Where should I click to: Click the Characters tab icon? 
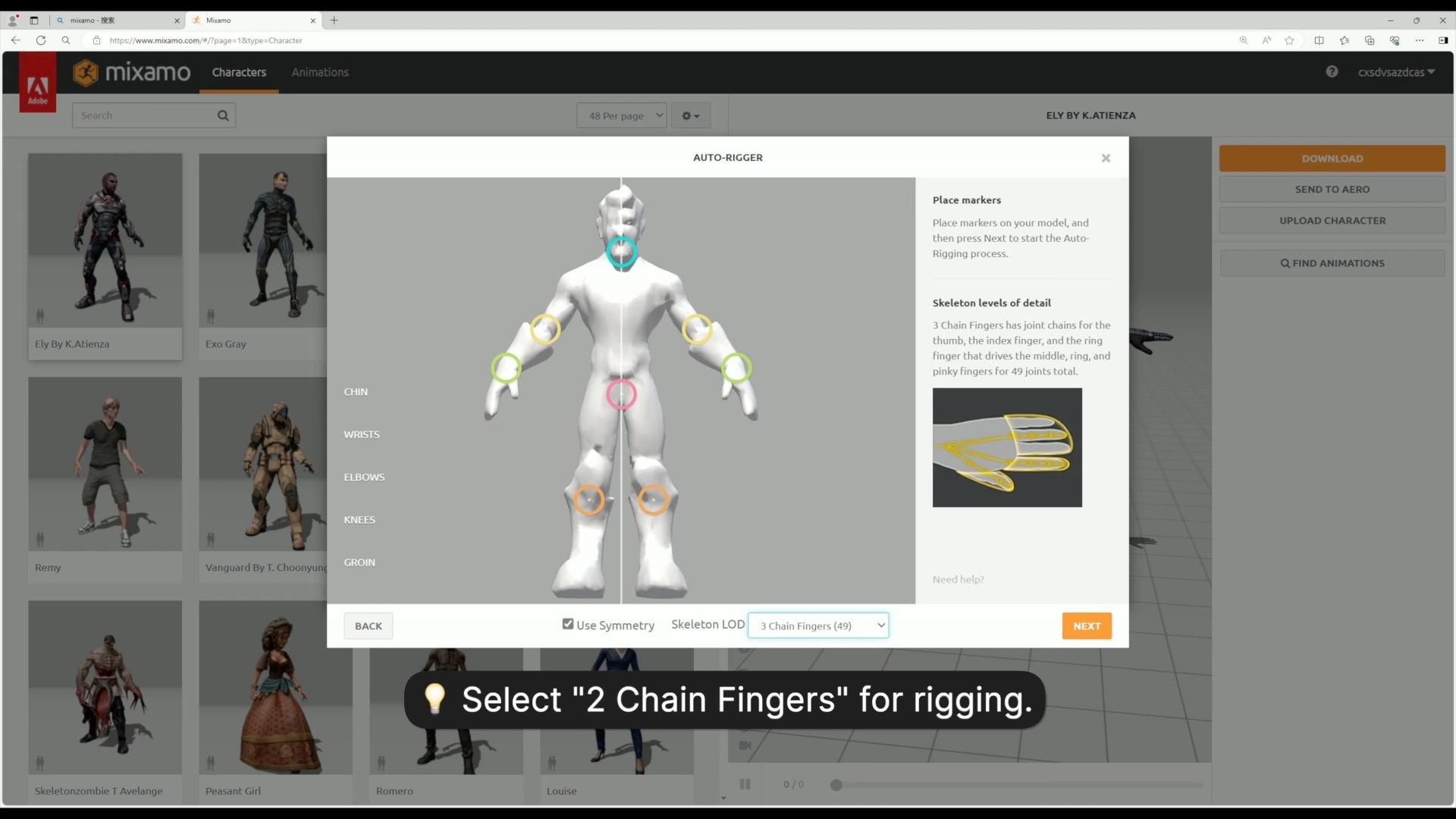pos(238,71)
